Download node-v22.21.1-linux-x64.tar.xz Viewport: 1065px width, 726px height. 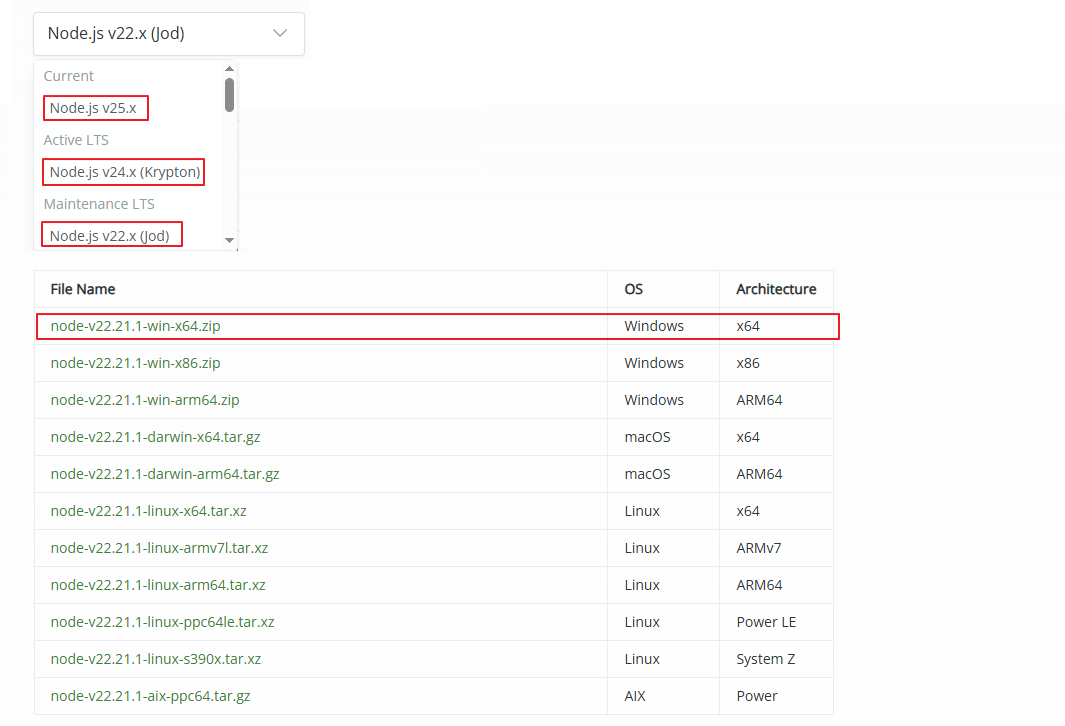coord(148,511)
